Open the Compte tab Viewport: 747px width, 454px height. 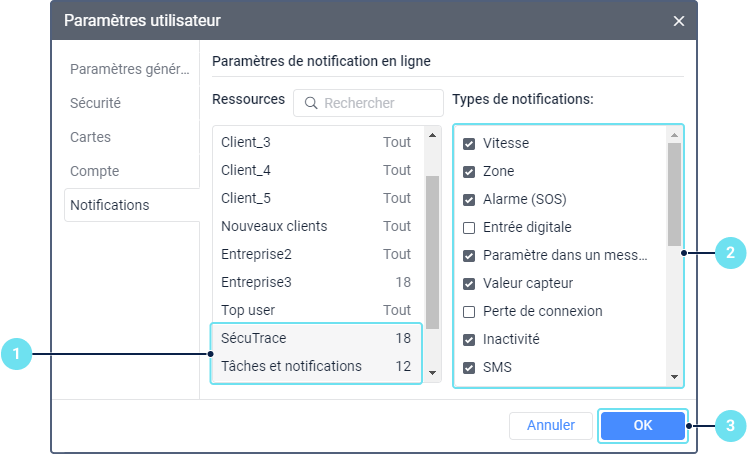tap(95, 171)
